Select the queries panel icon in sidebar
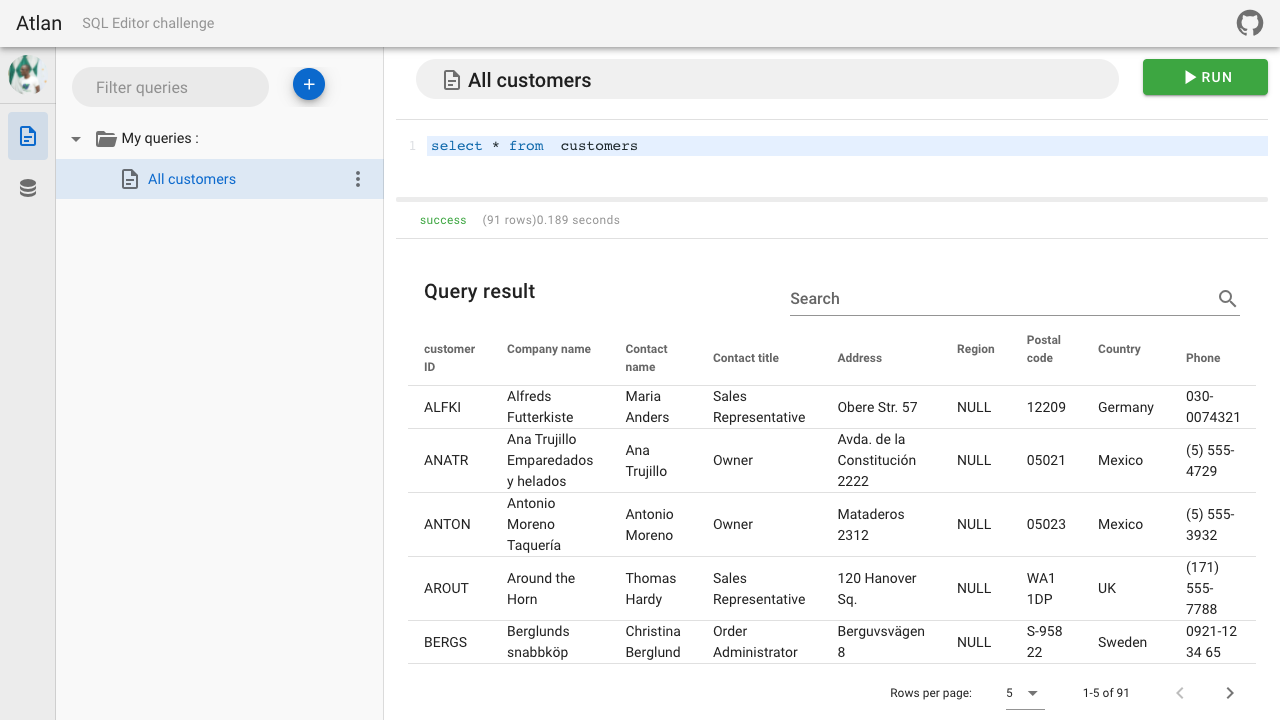Screen dimensions: 1280x720 [27, 135]
